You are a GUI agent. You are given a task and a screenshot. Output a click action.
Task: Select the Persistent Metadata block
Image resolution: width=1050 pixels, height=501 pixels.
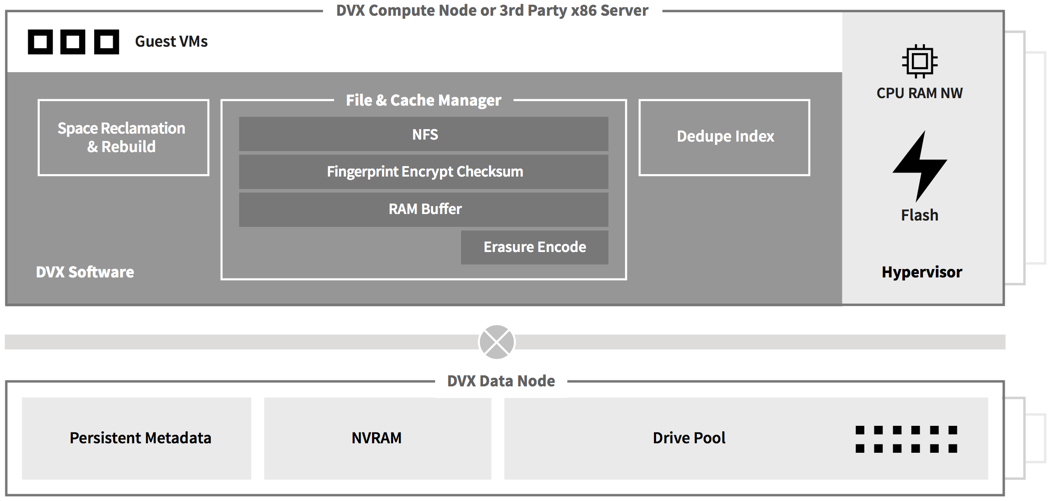pos(137,438)
